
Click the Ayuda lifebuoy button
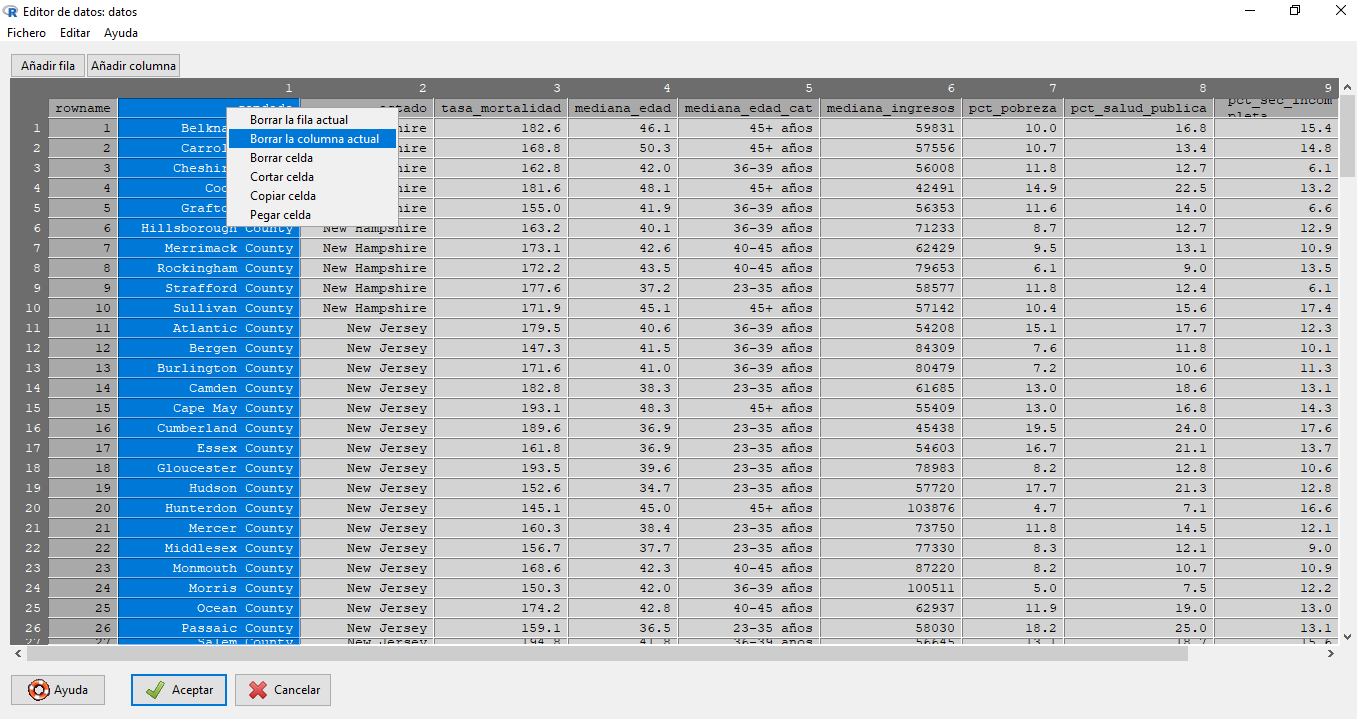(x=58, y=690)
